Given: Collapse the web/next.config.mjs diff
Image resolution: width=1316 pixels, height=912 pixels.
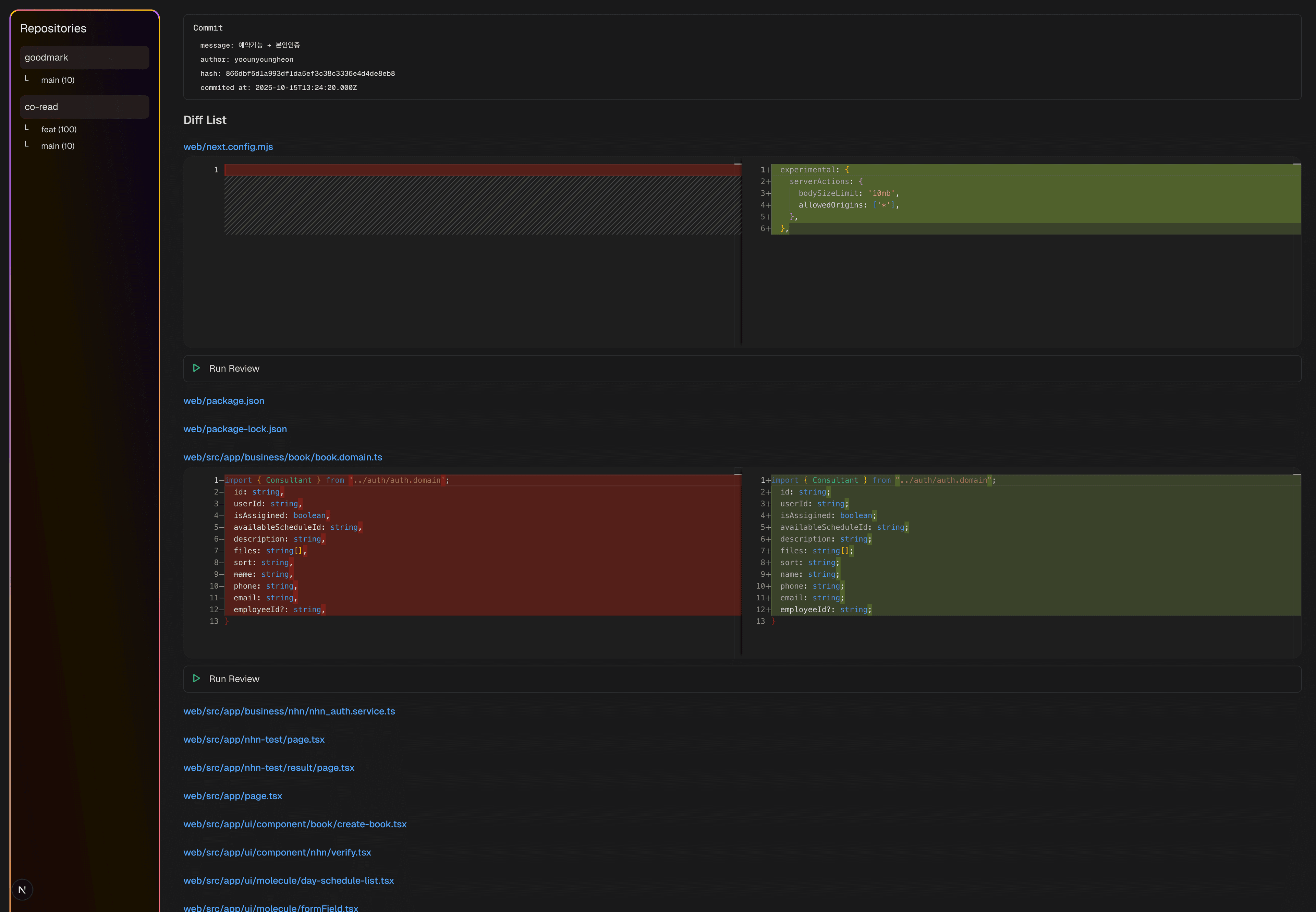Looking at the screenshot, I should coord(228,147).
